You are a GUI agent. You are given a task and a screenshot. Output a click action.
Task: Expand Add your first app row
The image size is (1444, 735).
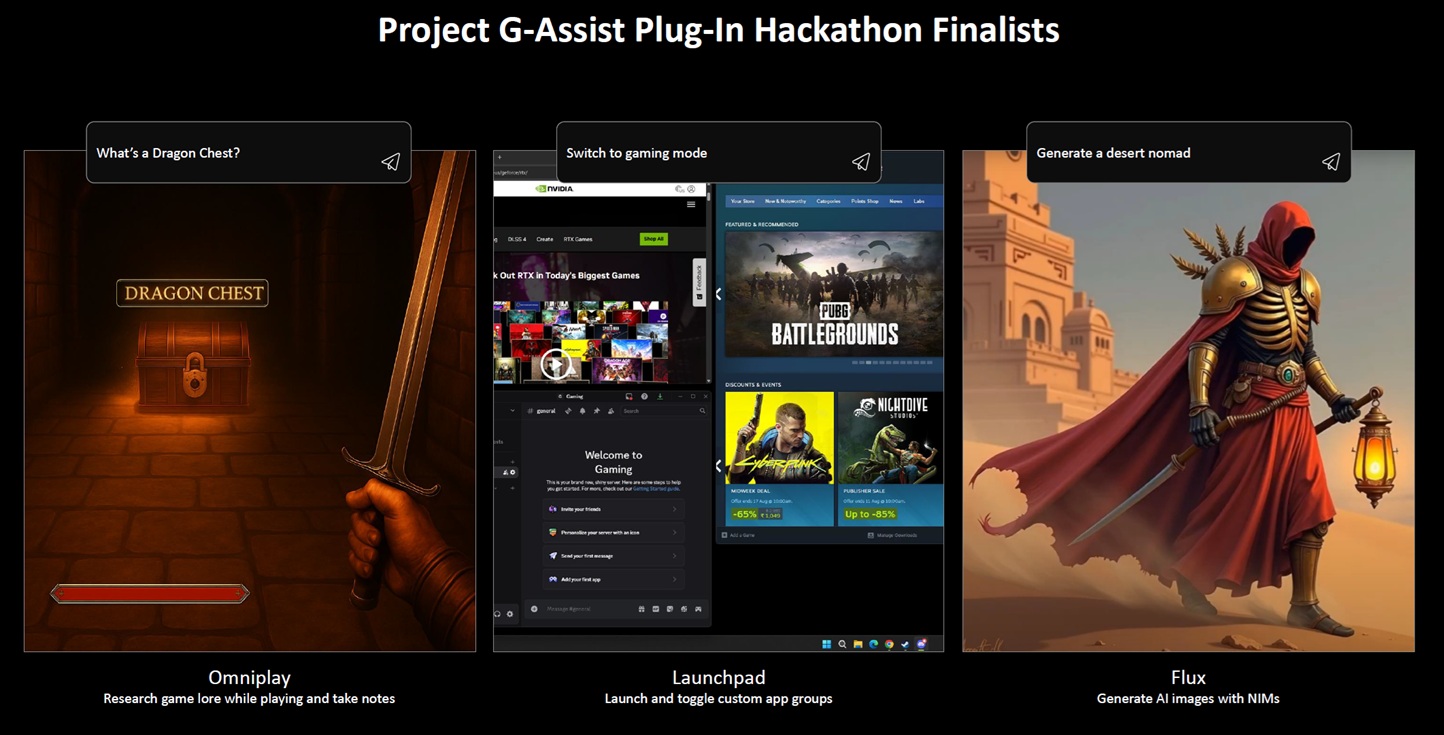613,579
